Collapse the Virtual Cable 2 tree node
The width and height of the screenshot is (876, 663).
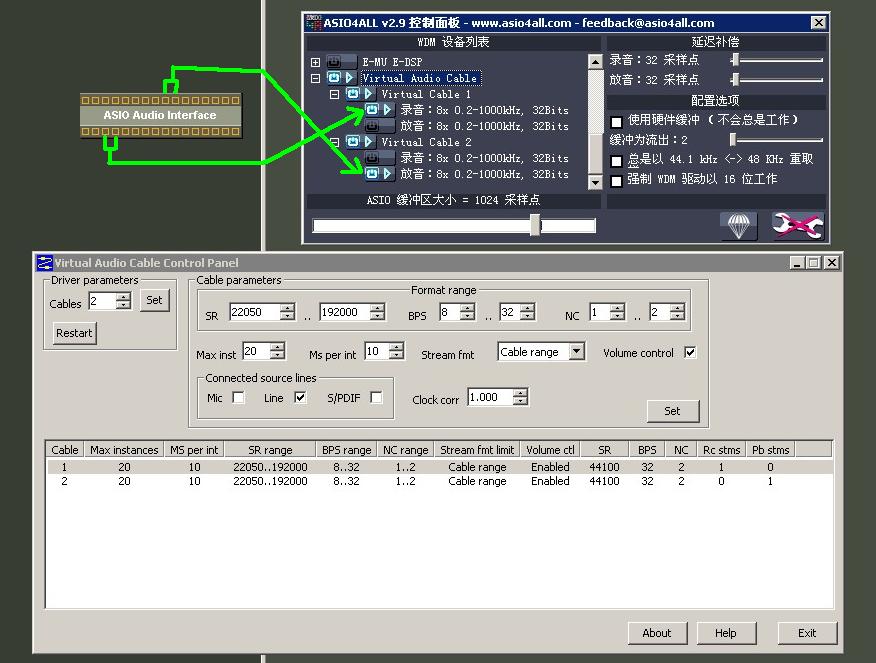tap(335, 142)
